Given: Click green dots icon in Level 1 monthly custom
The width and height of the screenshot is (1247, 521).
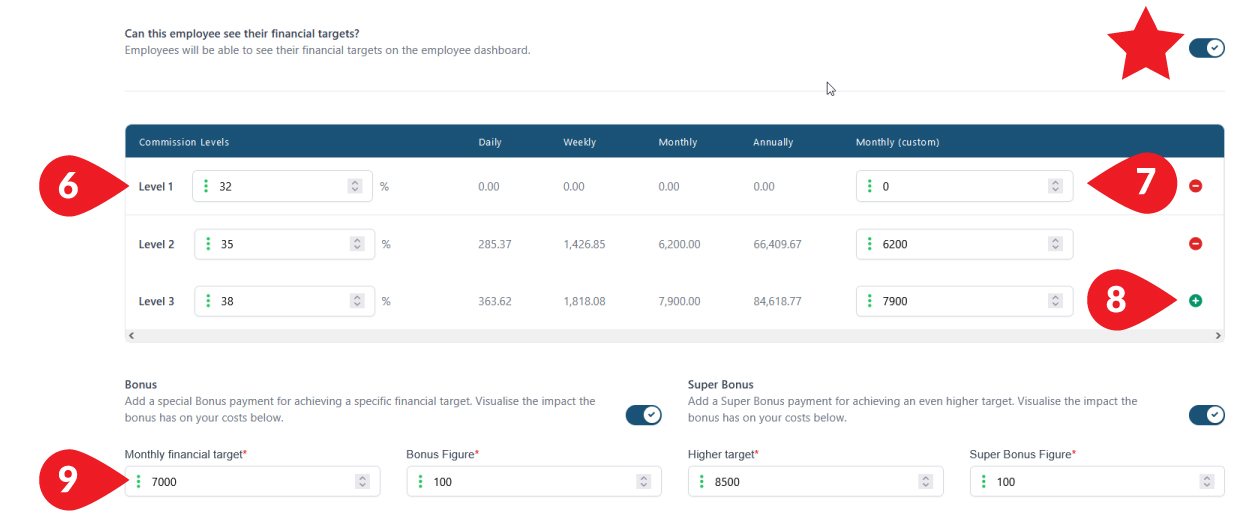Looking at the screenshot, I should coord(870,186).
